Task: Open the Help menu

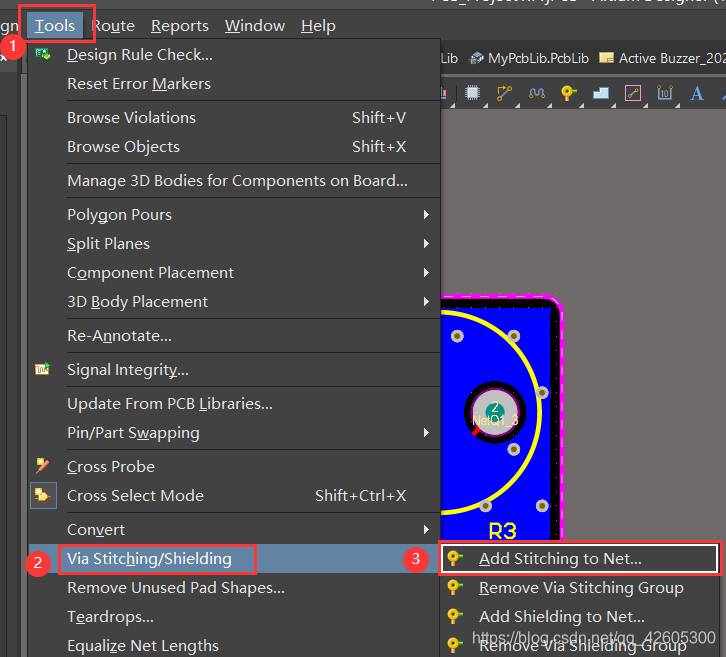Action: pos(318,26)
